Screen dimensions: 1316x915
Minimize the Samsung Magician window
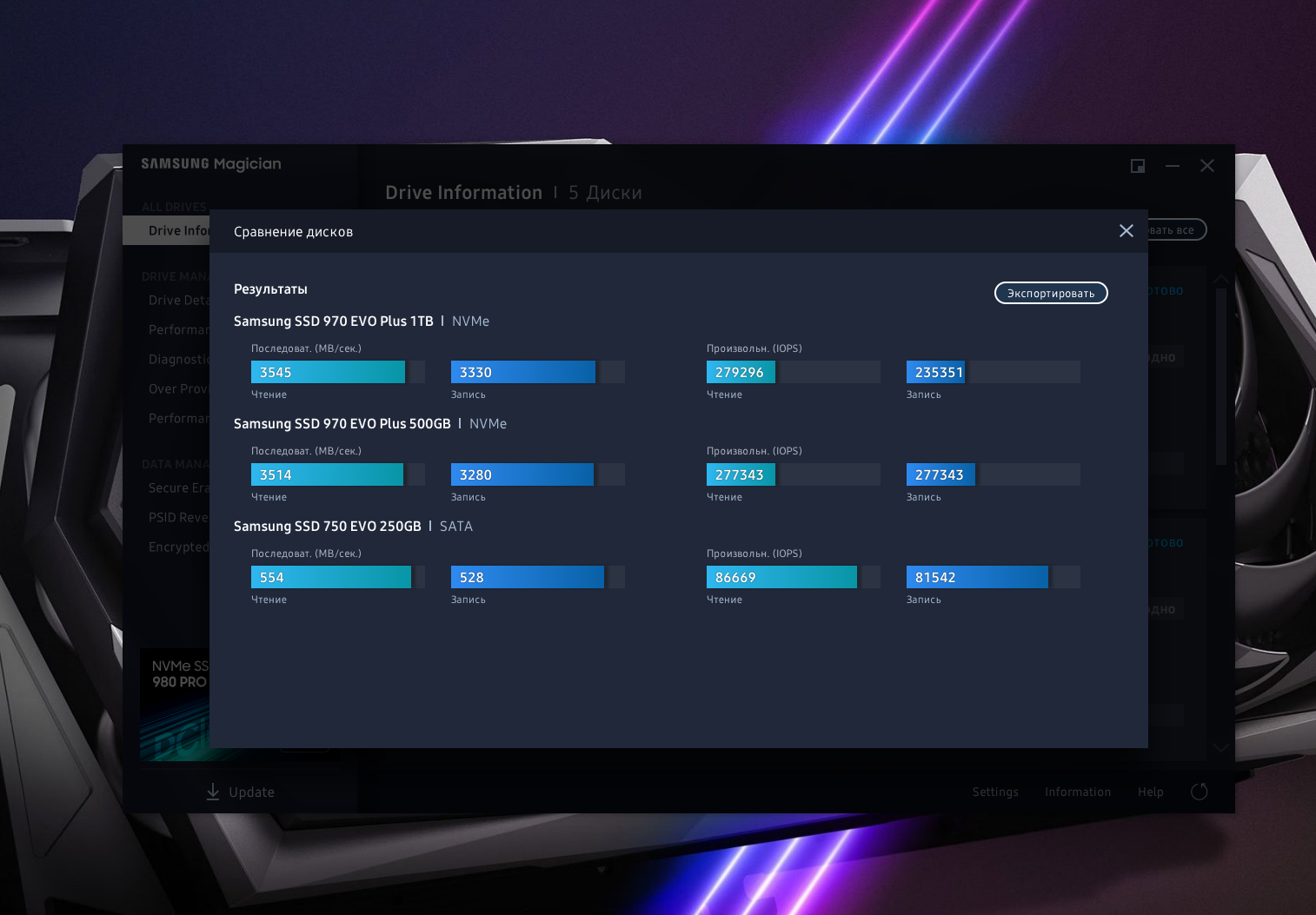(1173, 166)
